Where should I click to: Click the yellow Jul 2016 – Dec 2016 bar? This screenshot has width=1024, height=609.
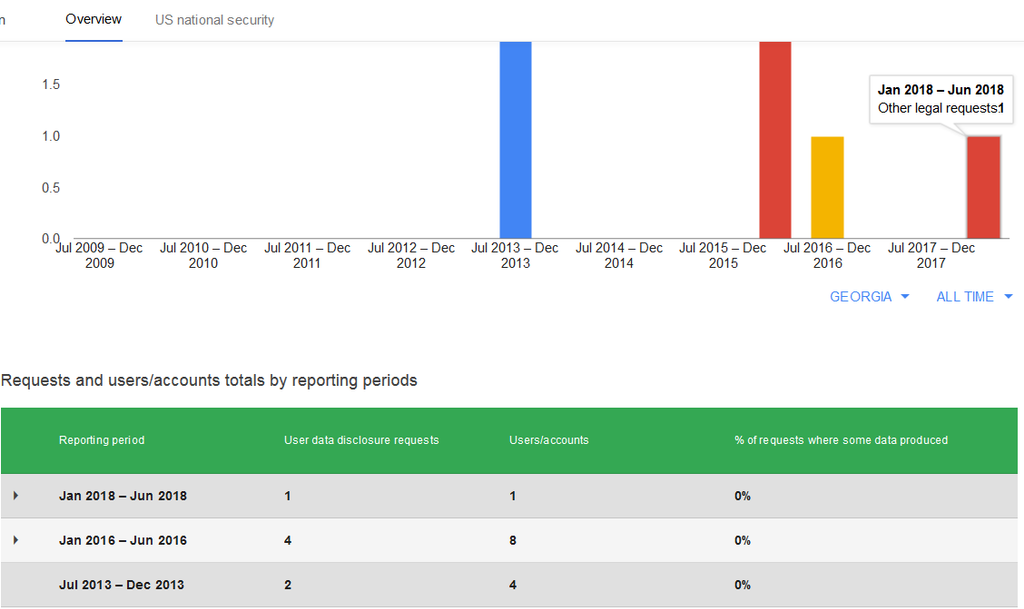coord(827,187)
